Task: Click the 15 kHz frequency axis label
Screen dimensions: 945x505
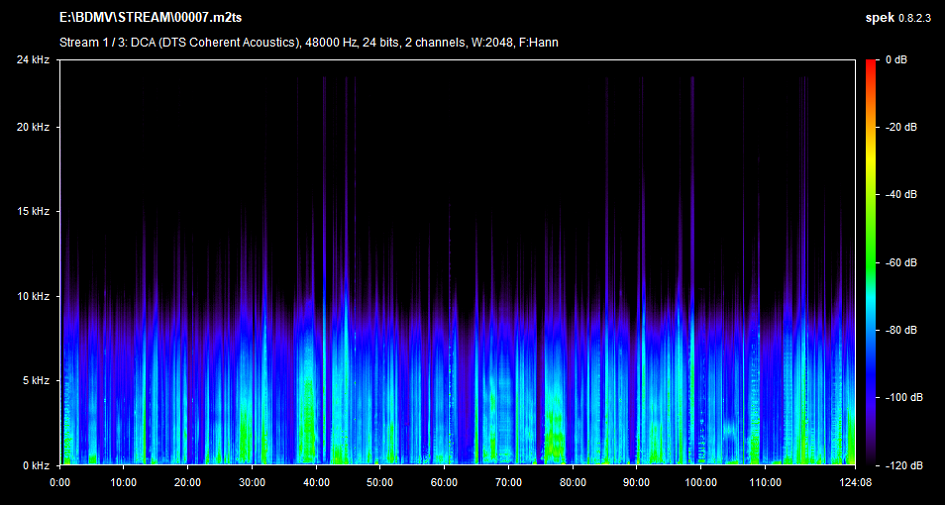Action: [x=33, y=212]
